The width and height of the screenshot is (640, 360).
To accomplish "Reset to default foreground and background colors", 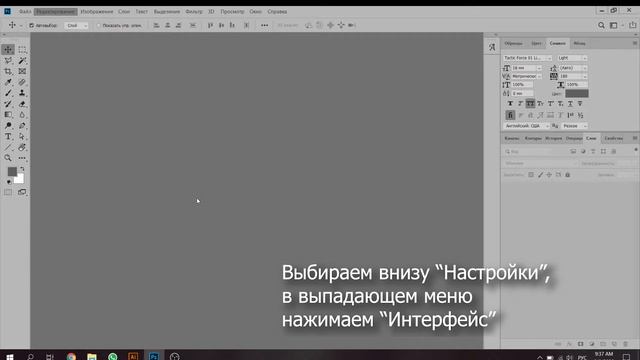I will (x=9, y=182).
